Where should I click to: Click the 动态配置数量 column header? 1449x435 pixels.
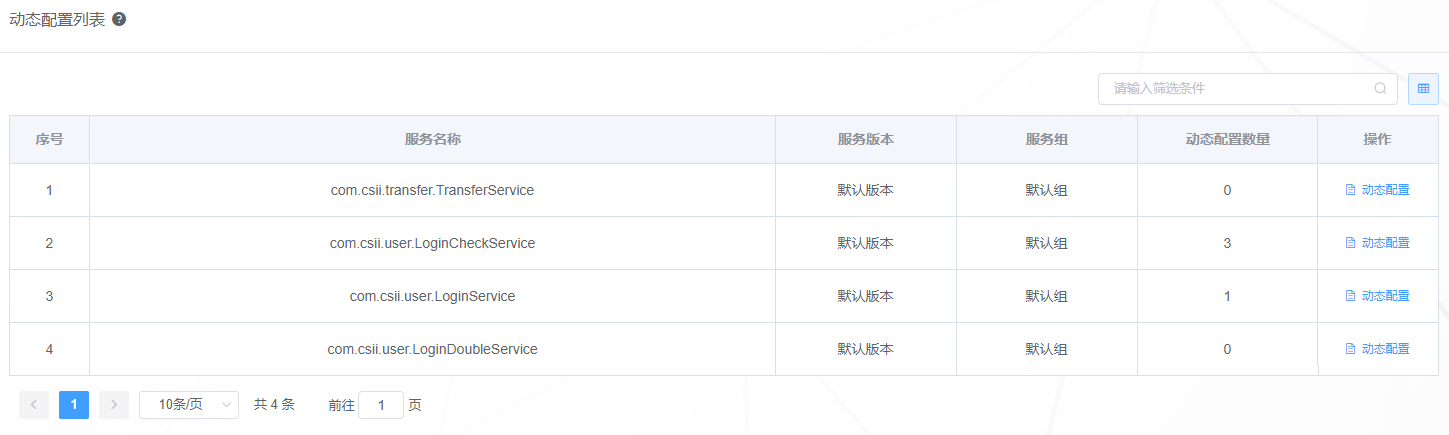coord(1227,139)
